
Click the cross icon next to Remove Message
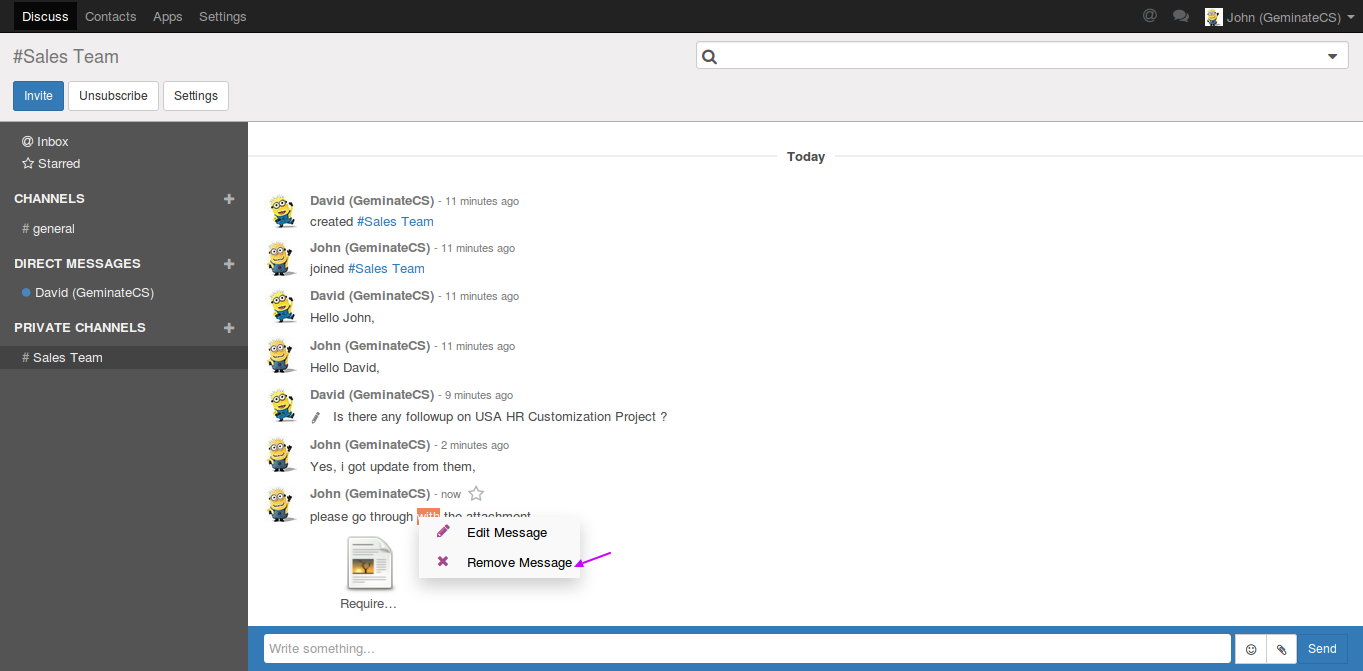443,562
